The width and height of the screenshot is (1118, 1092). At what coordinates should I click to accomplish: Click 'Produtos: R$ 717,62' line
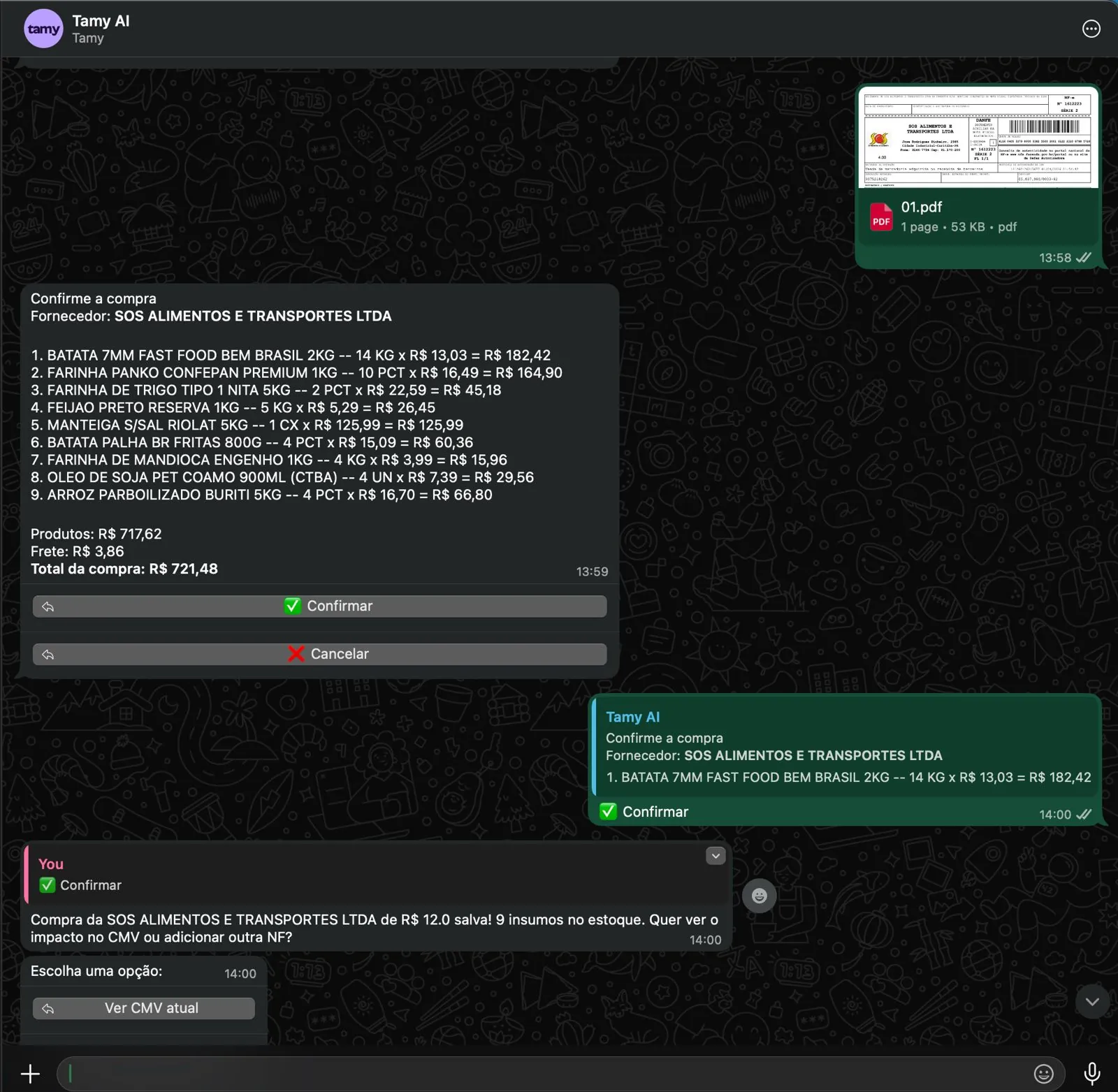pos(96,534)
